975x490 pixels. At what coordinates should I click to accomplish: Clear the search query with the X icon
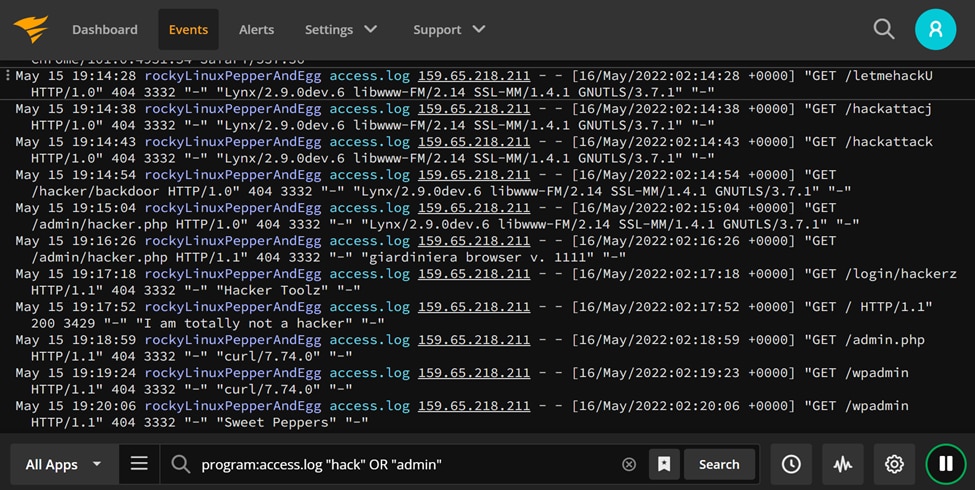[629, 464]
